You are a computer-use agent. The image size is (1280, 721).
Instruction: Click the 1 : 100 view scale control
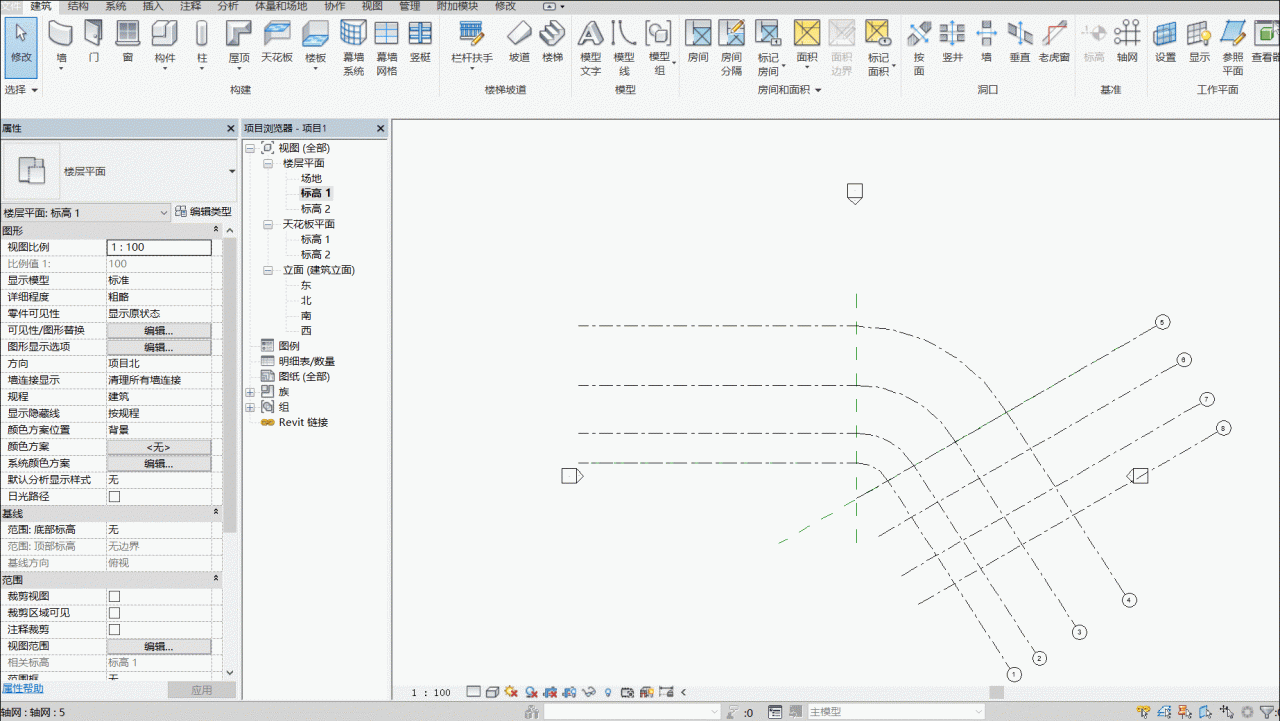[x=431, y=692]
